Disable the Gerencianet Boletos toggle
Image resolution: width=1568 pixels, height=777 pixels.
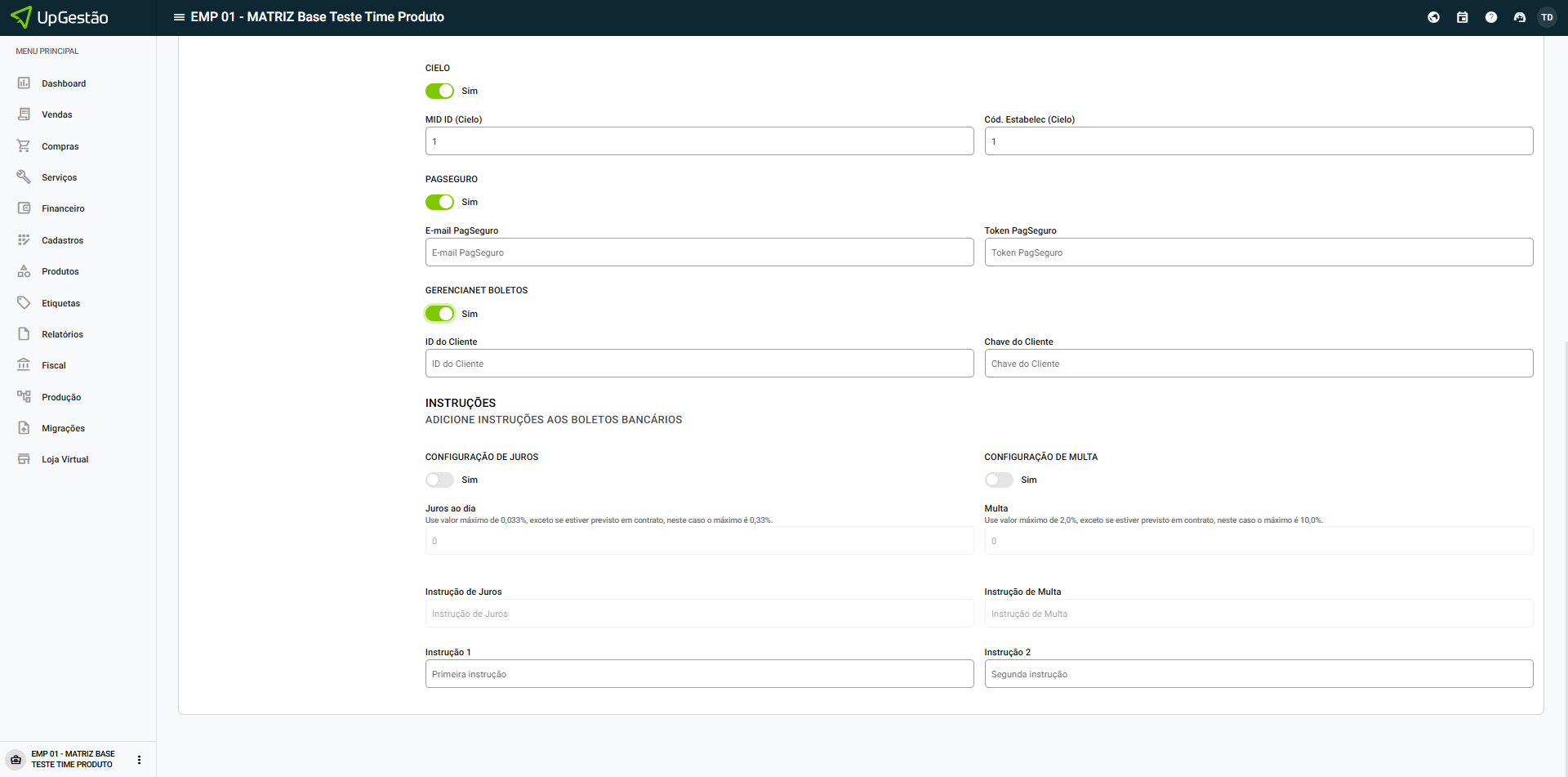439,314
